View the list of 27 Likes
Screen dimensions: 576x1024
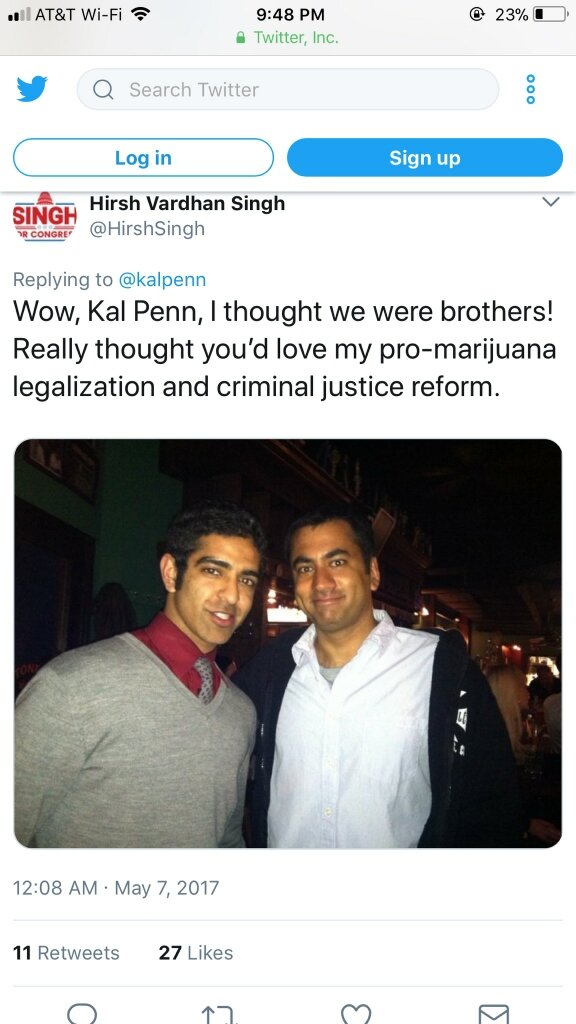tap(196, 953)
